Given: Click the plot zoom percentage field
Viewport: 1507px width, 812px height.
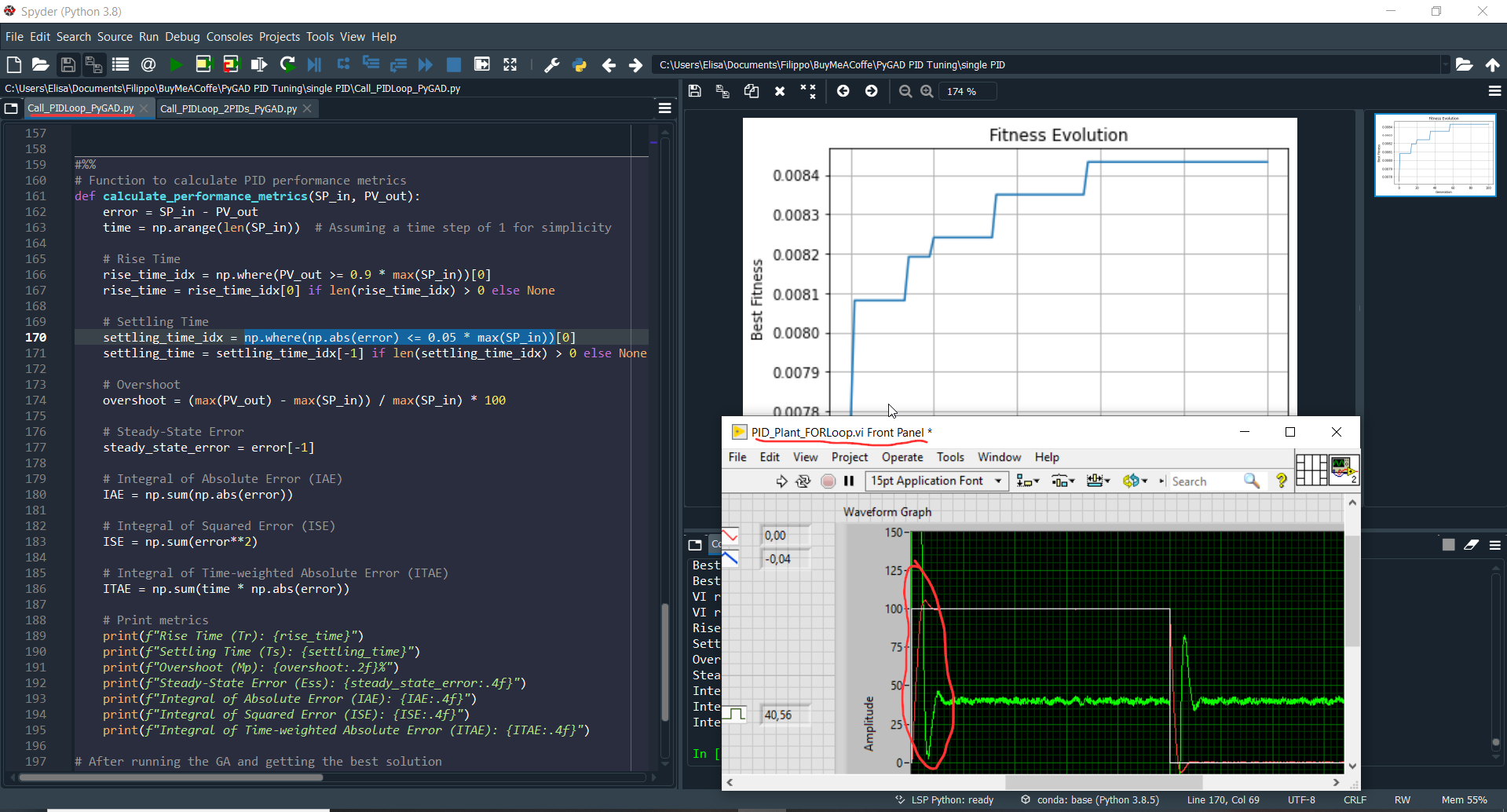Looking at the screenshot, I should coord(967,92).
